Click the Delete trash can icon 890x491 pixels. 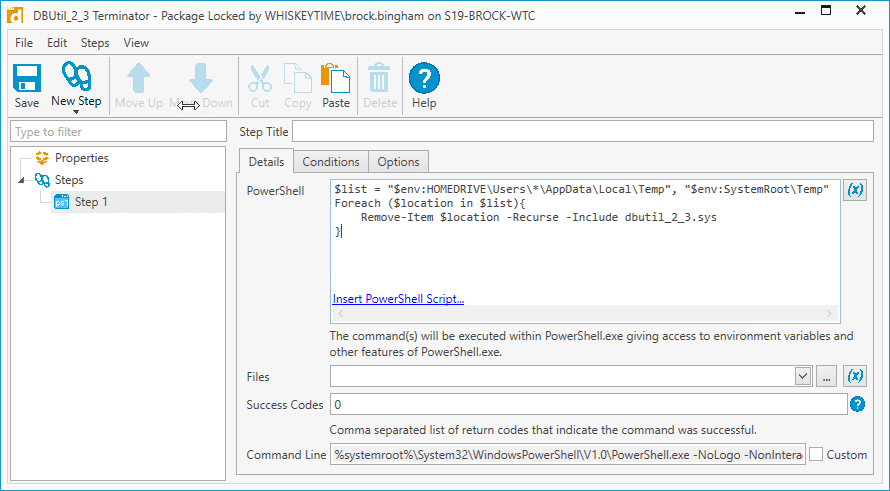click(380, 78)
